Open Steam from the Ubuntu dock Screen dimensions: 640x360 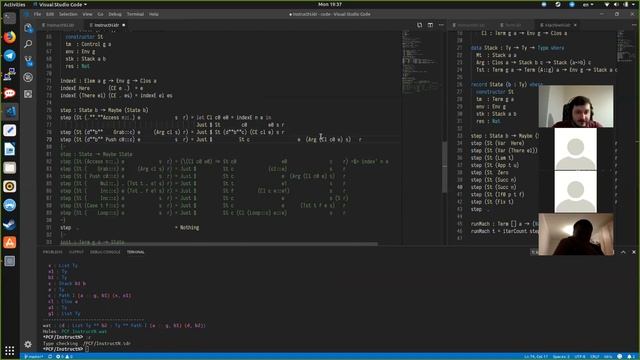[10, 224]
